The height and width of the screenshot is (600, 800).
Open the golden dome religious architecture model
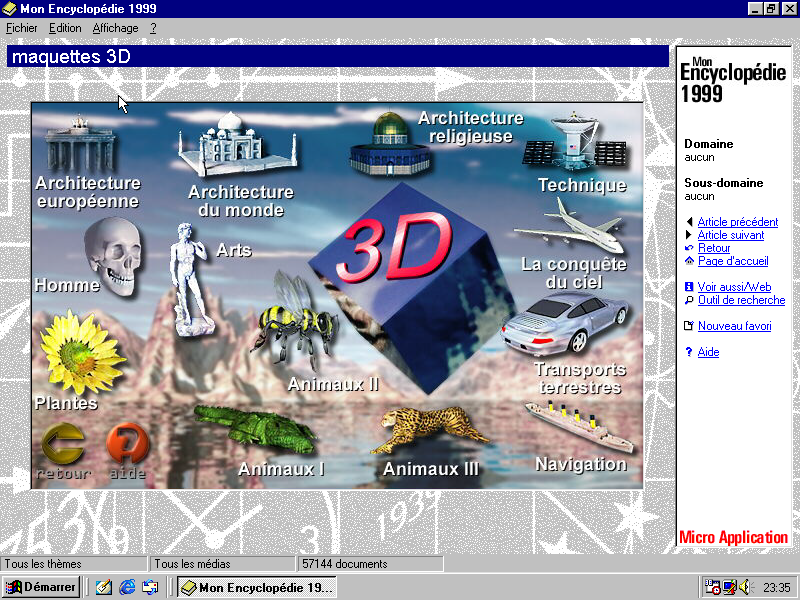point(390,144)
